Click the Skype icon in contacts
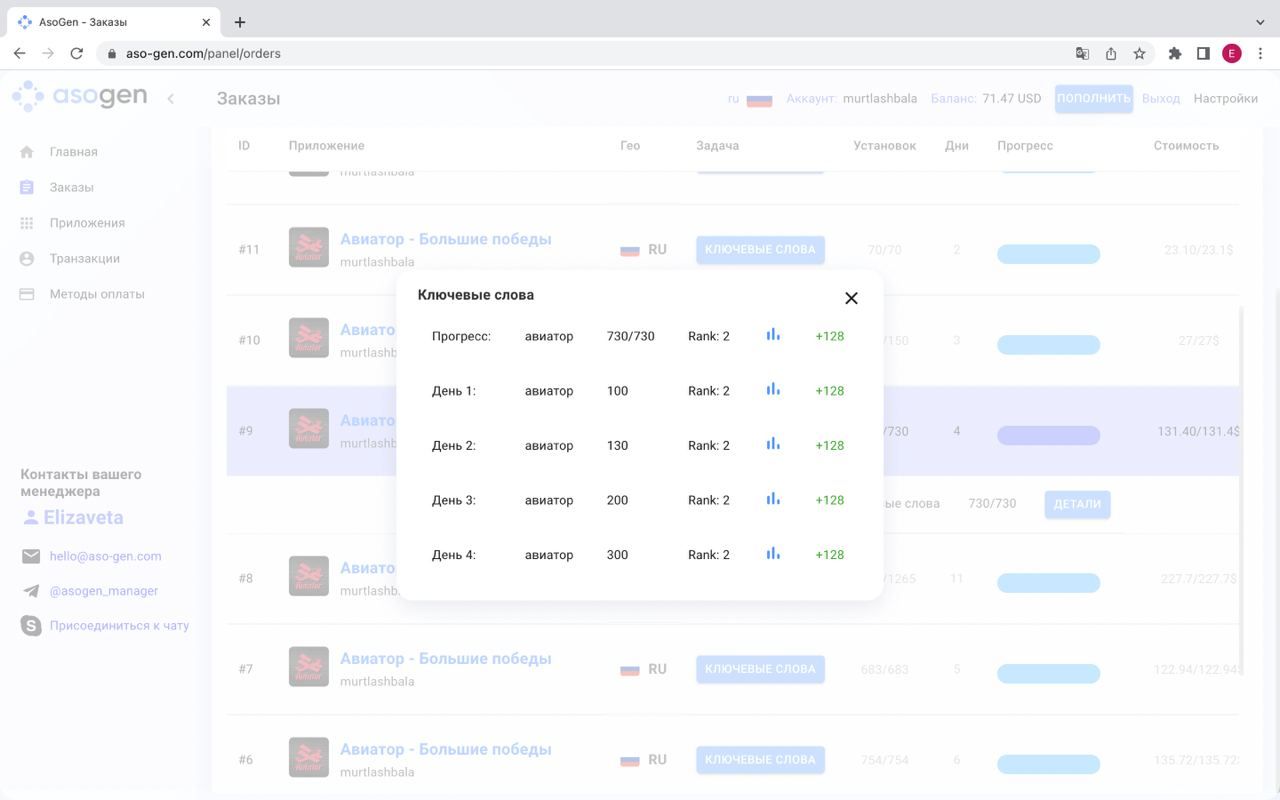 click(31, 625)
